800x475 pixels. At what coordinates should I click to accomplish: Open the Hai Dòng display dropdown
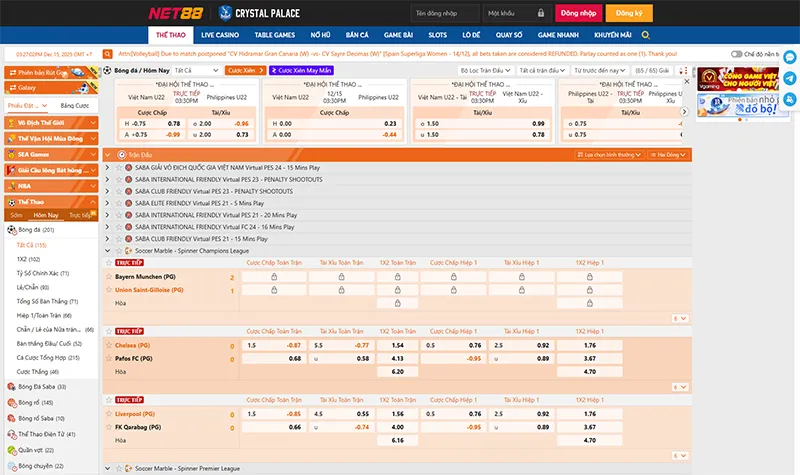coord(669,155)
